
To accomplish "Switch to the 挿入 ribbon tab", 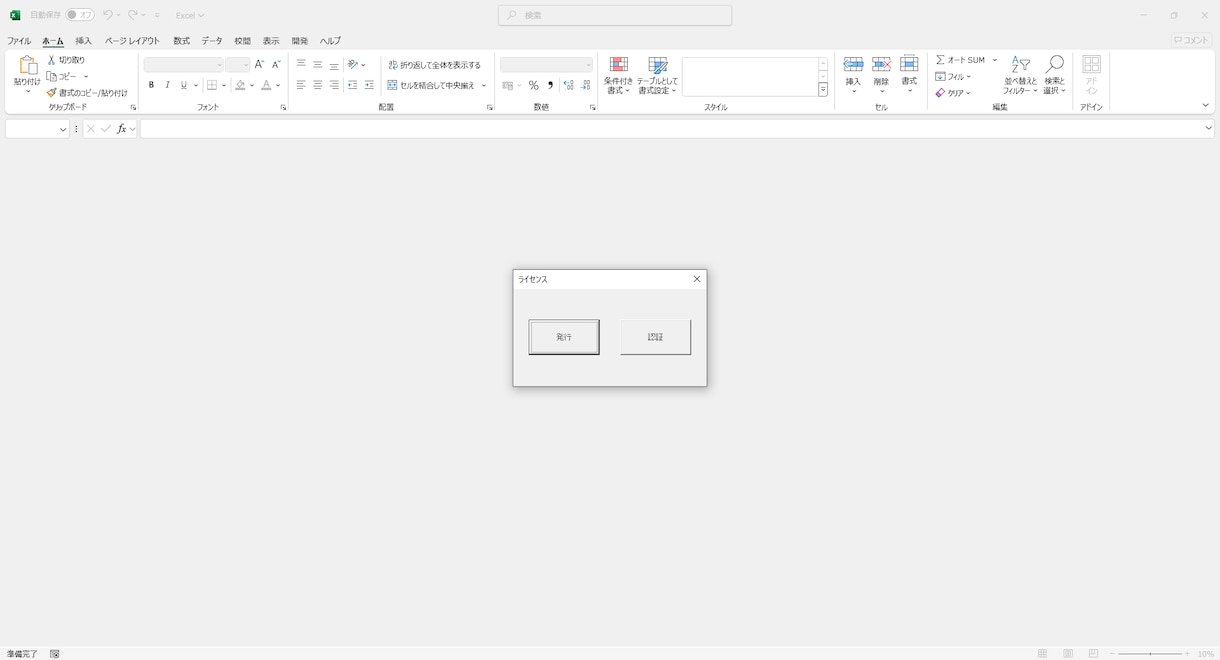I will coord(84,41).
